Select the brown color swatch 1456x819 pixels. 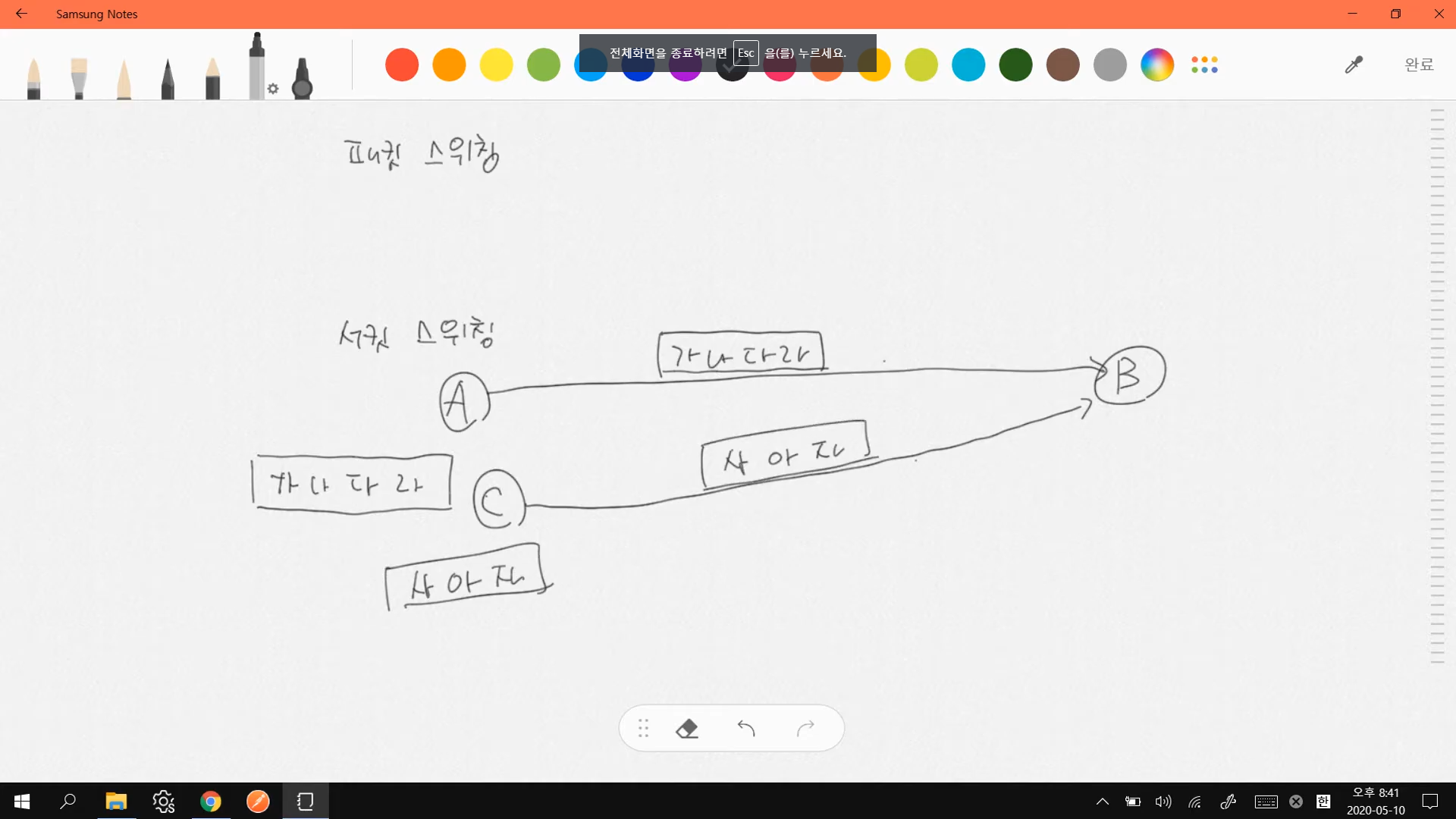tap(1062, 64)
